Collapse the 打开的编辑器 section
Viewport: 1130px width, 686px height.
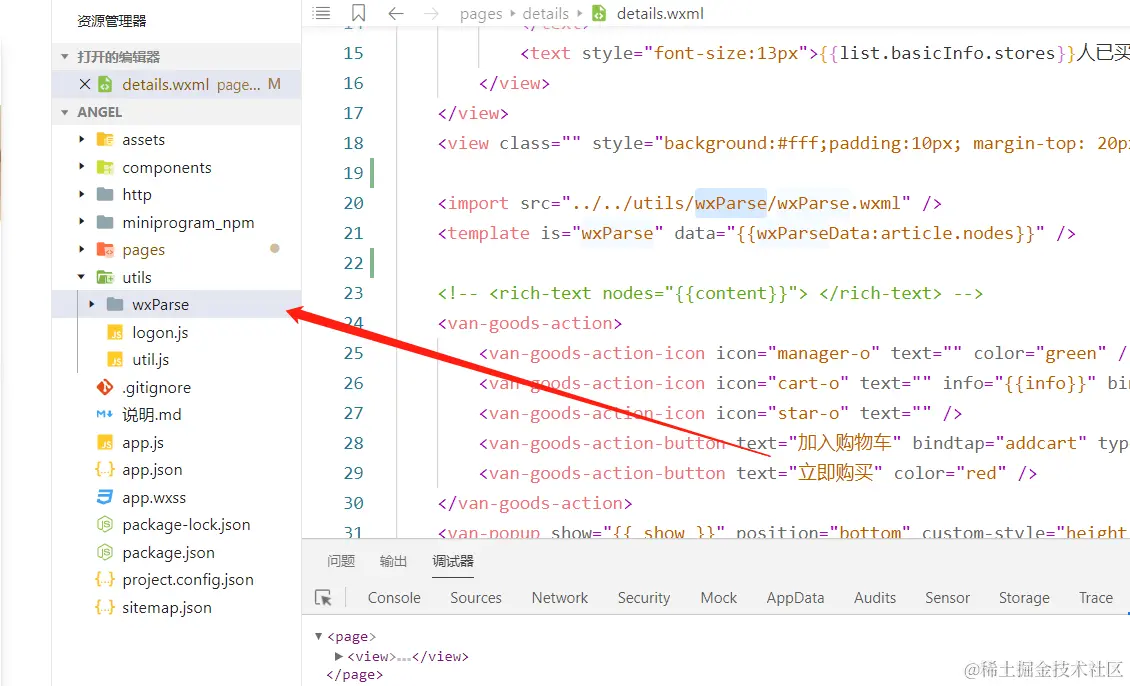pyautogui.click(x=65, y=56)
